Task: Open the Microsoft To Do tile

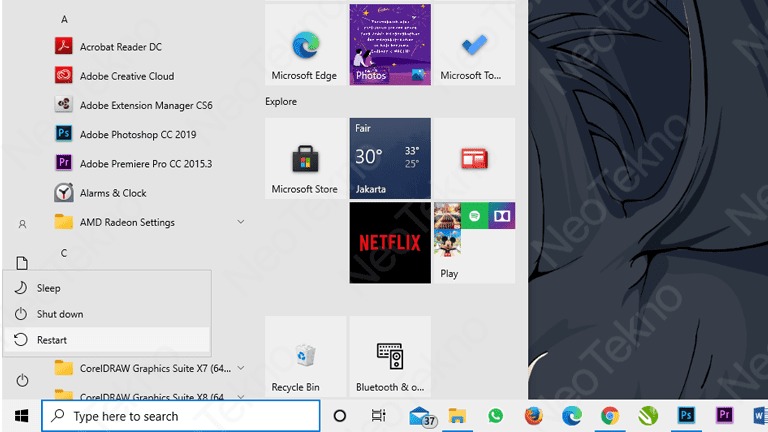Action: (x=474, y=45)
